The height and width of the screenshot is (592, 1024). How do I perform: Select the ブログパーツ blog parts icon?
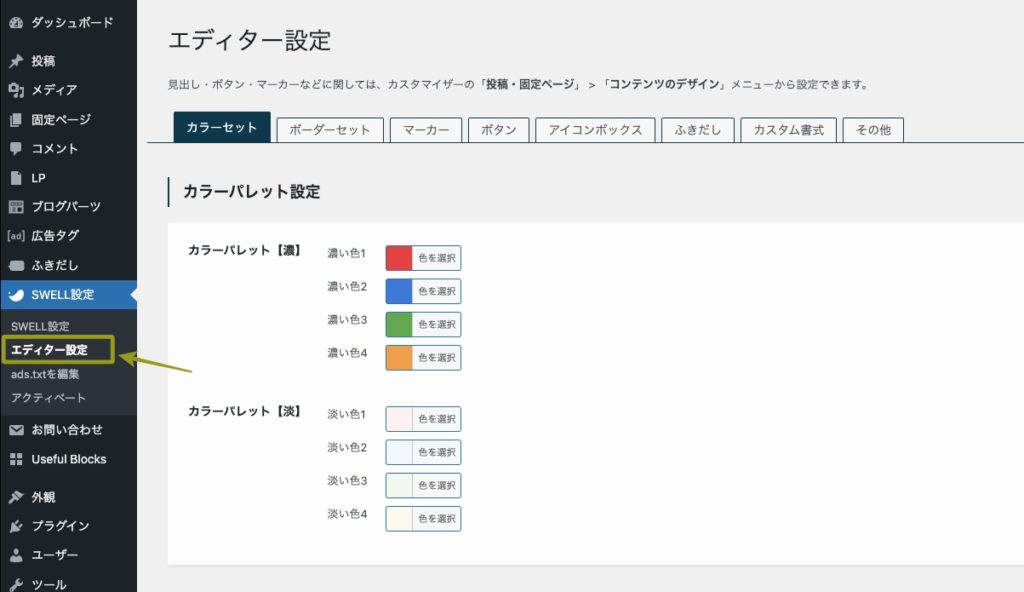tap(15, 207)
